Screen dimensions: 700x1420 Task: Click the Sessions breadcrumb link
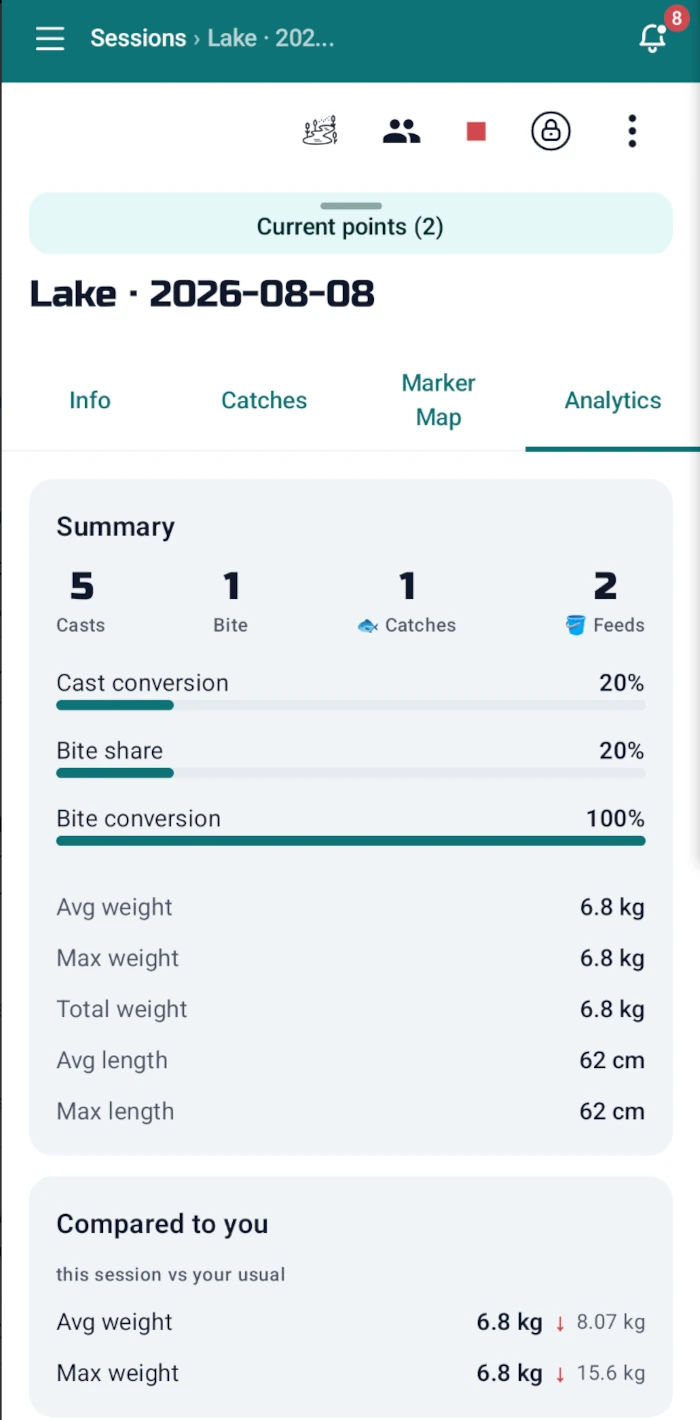coord(138,38)
